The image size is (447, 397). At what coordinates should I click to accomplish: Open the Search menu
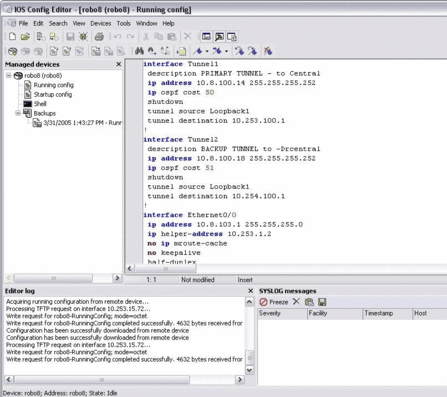[x=58, y=23]
